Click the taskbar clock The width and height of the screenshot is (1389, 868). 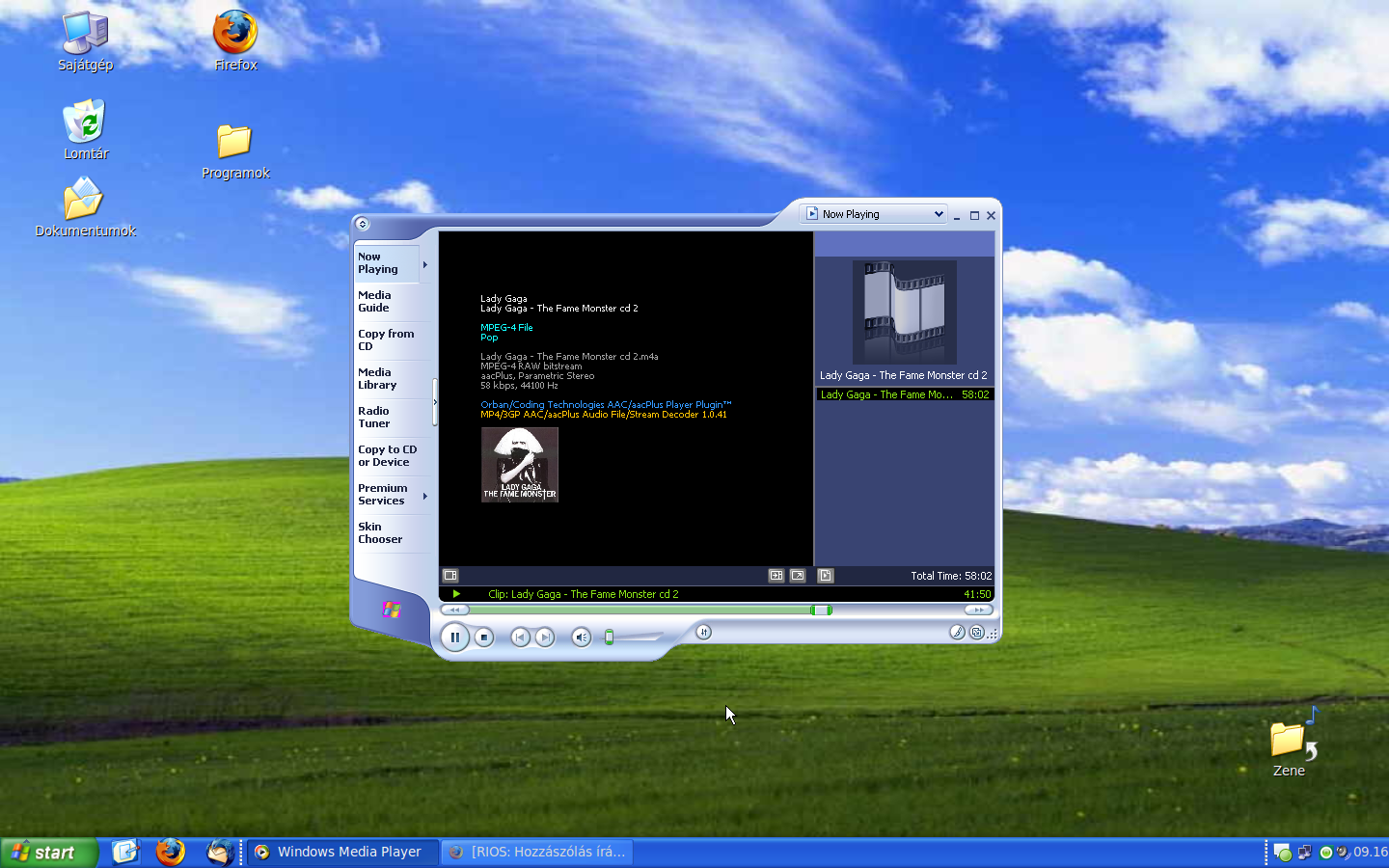pyautogui.click(x=1371, y=852)
